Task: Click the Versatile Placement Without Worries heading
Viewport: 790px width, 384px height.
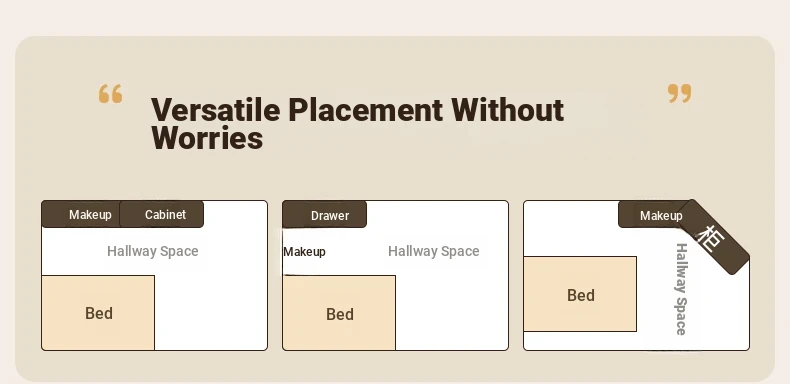Action: click(357, 123)
